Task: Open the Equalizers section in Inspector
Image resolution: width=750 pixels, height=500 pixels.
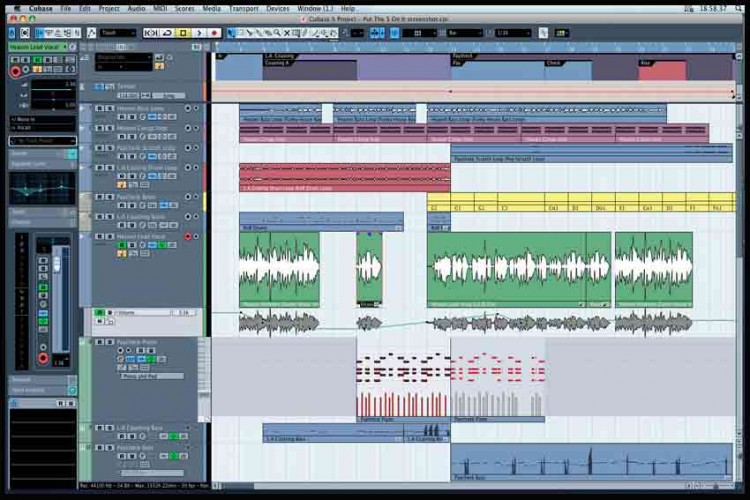Action: pos(43,164)
